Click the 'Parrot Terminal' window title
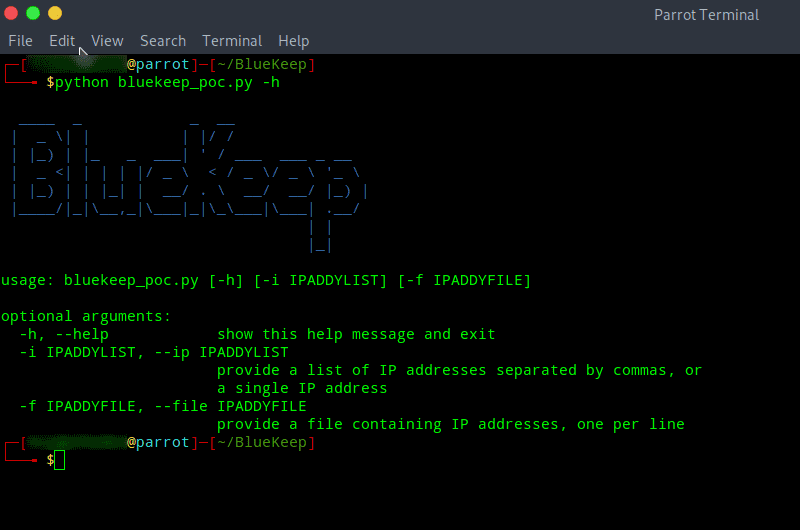Screen dimensions: 800x530 click(706, 15)
